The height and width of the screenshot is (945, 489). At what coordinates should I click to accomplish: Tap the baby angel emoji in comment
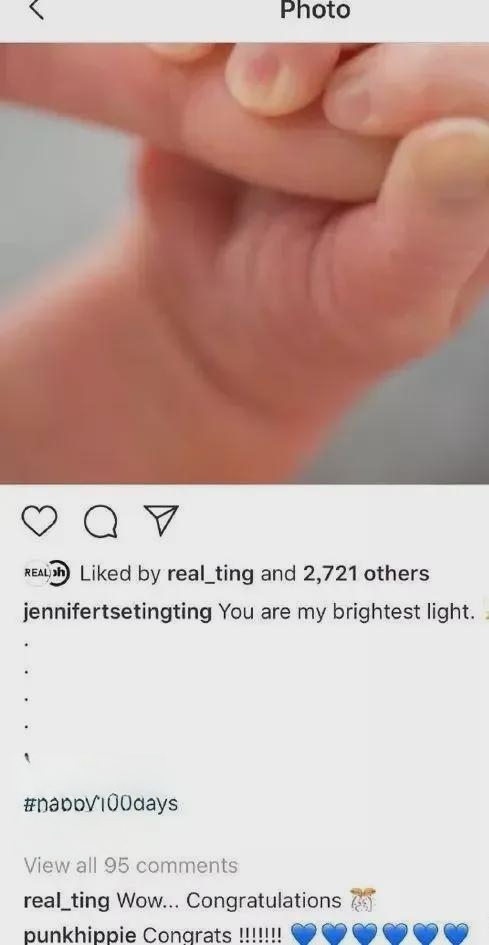pos(362,899)
